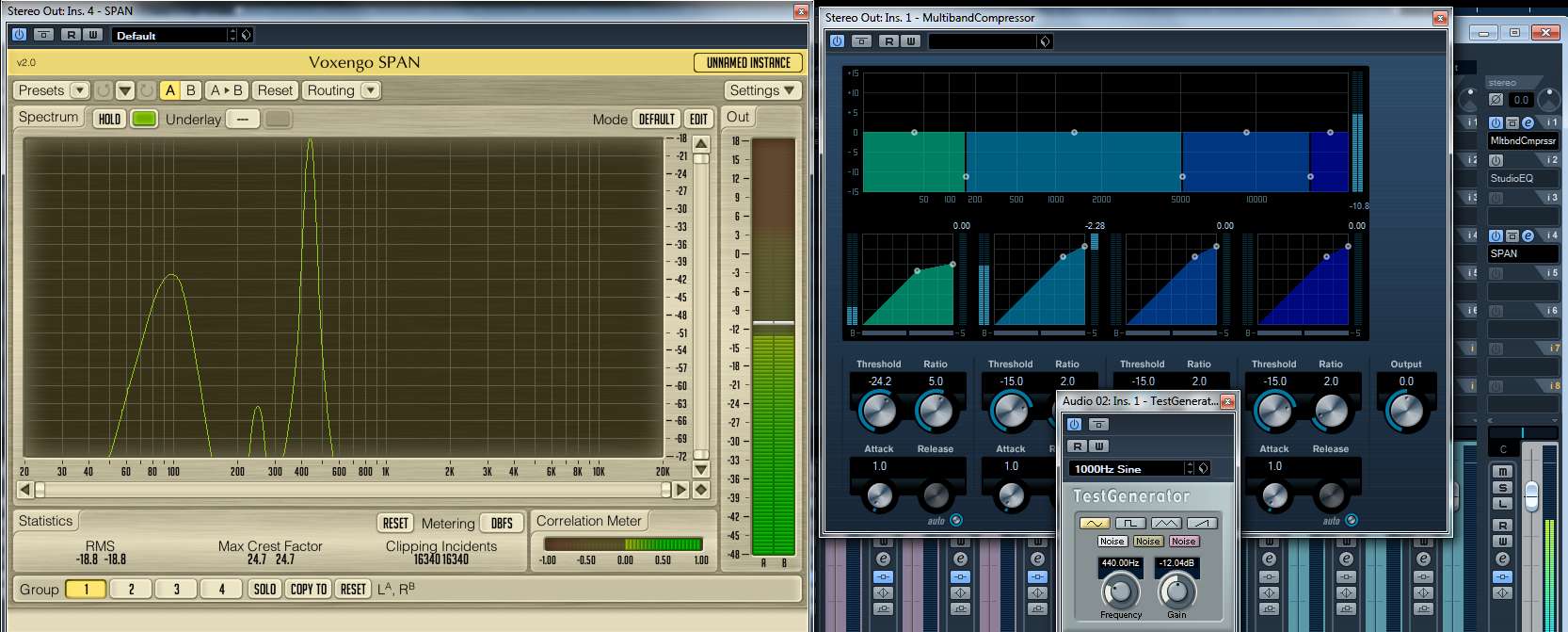Toggle group SOLO button
The width and height of the screenshot is (1568, 632).
click(265, 590)
